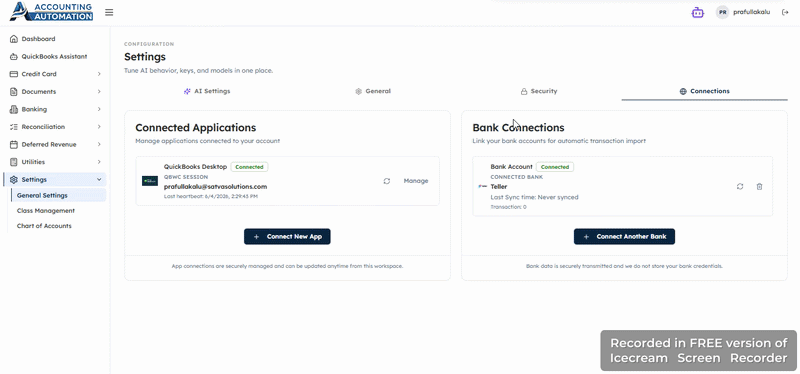The height and width of the screenshot is (374, 800).
Task: Click the Connected Applications heading
Action: coord(195,128)
